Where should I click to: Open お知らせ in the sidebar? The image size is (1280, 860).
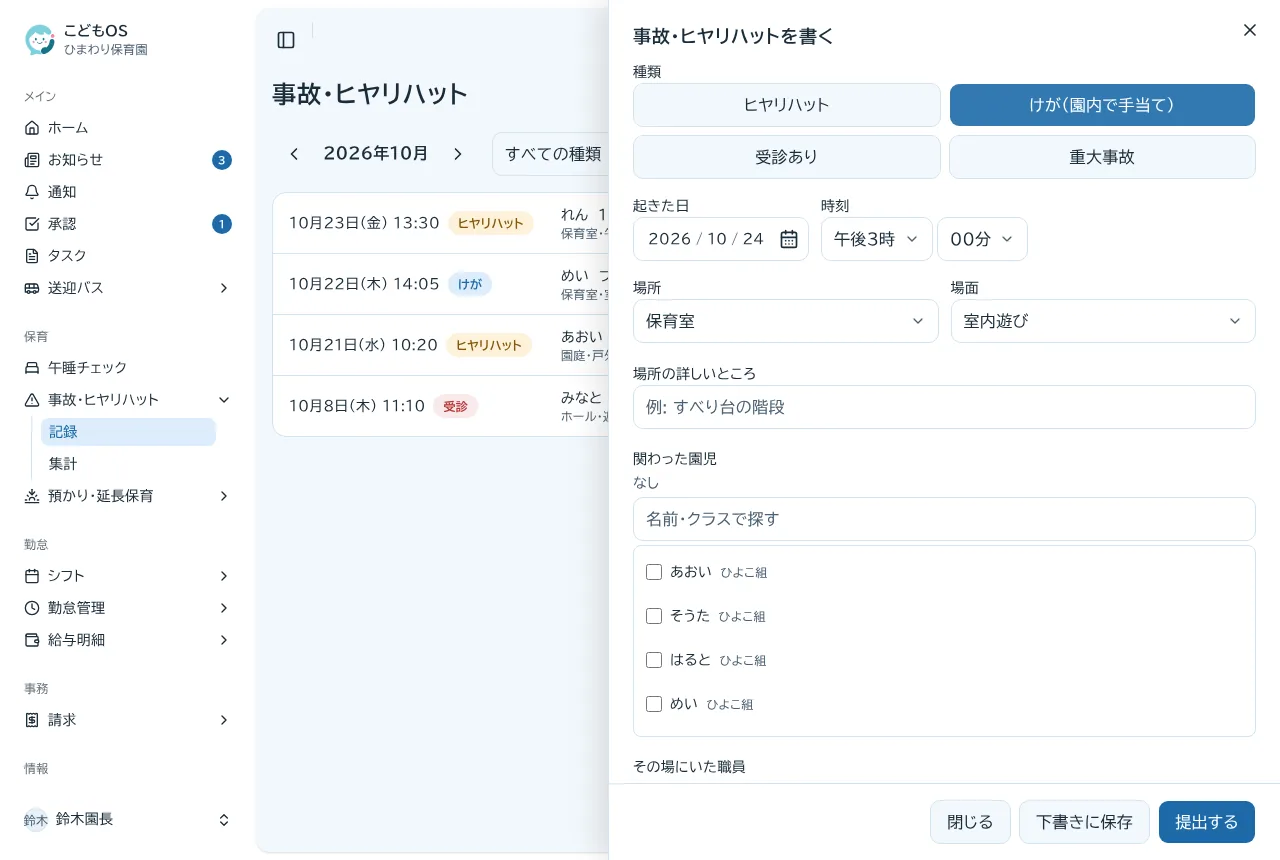[128, 160]
